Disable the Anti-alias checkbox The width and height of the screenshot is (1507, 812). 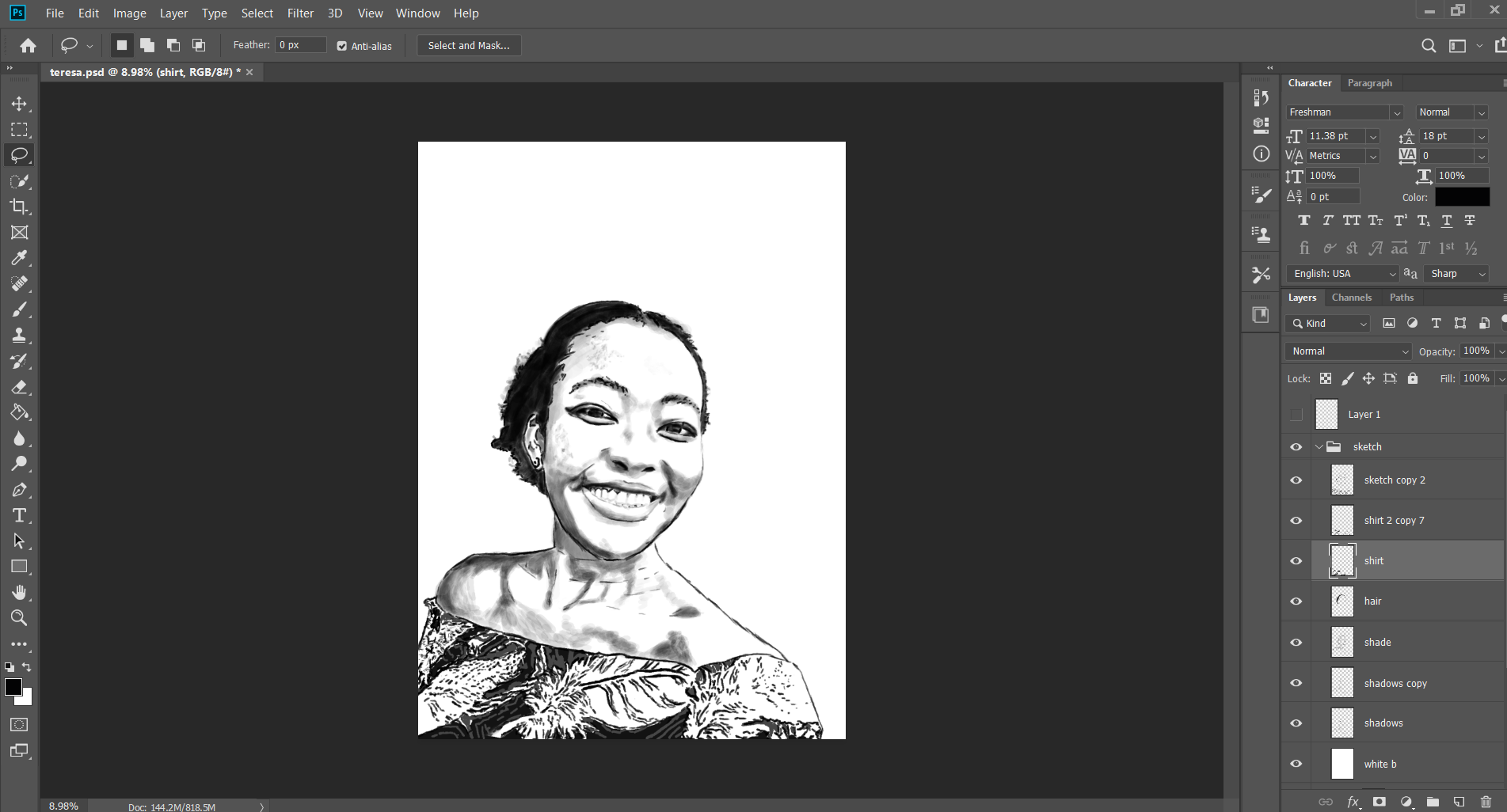(x=341, y=46)
